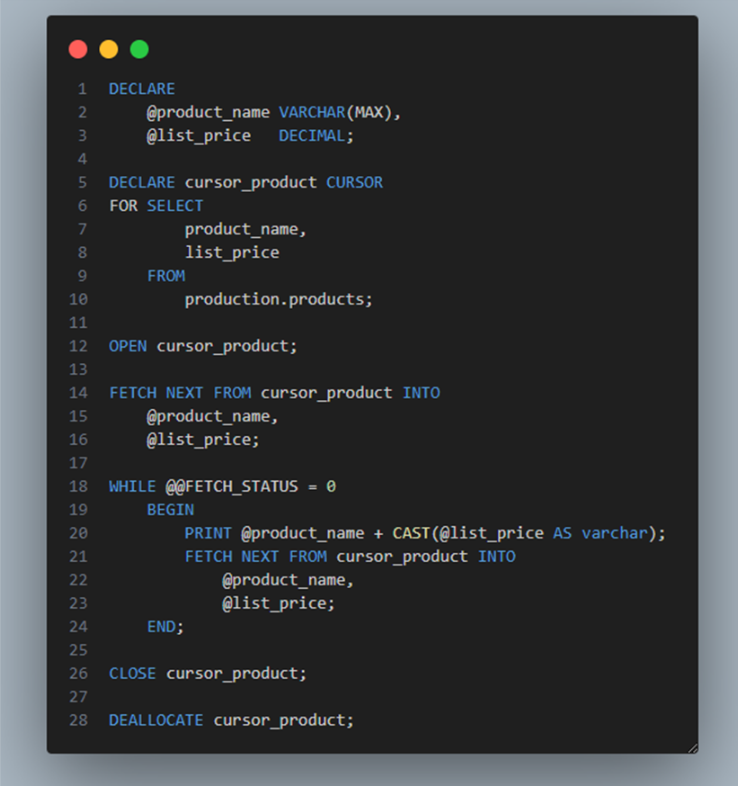The height and width of the screenshot is (786, 738).
Task: Click the BEGIN keyword on line 19
Action: (170, 509)
